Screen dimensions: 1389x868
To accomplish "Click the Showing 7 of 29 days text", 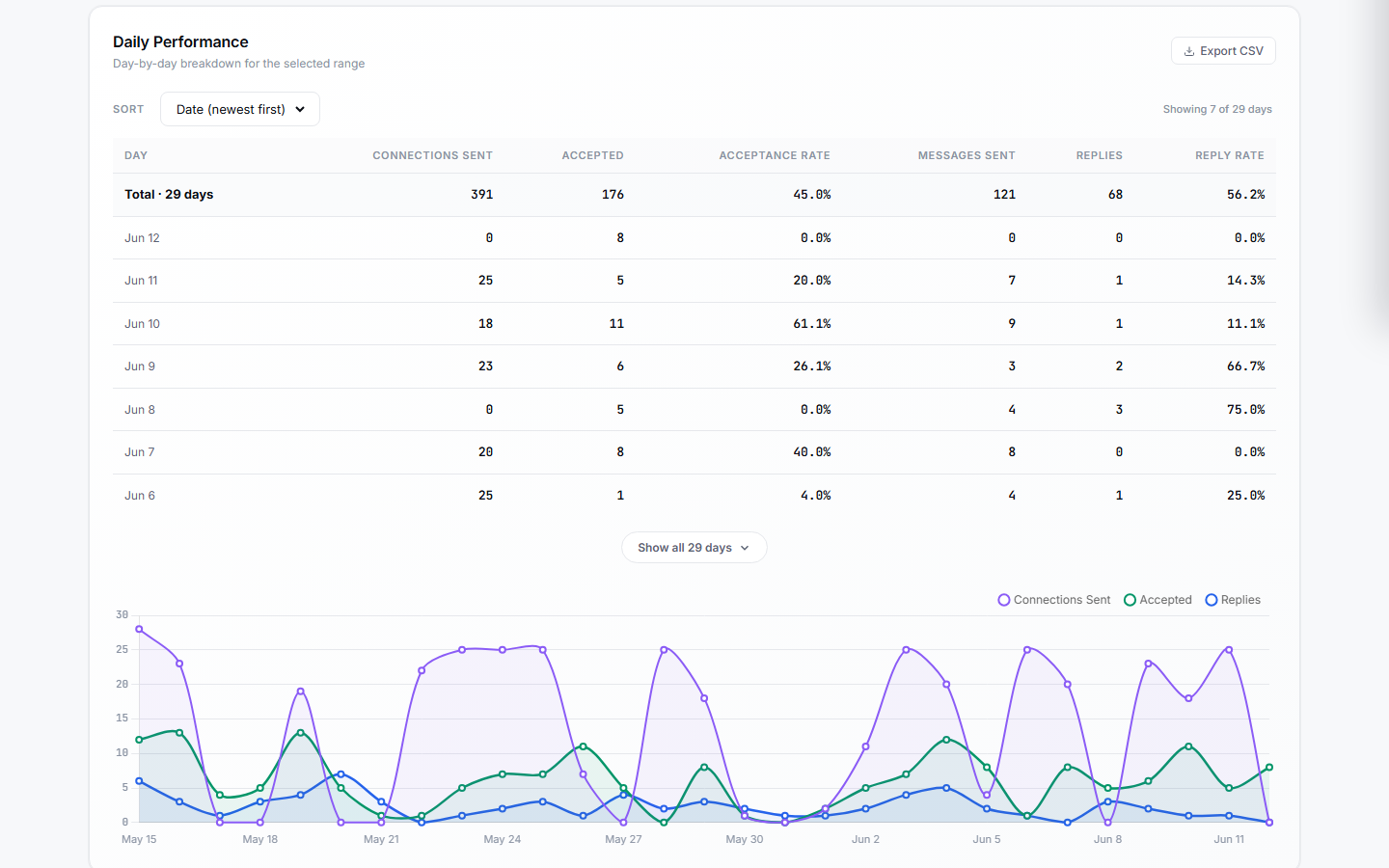I will pyautogui.click(x=1217, y=110).
